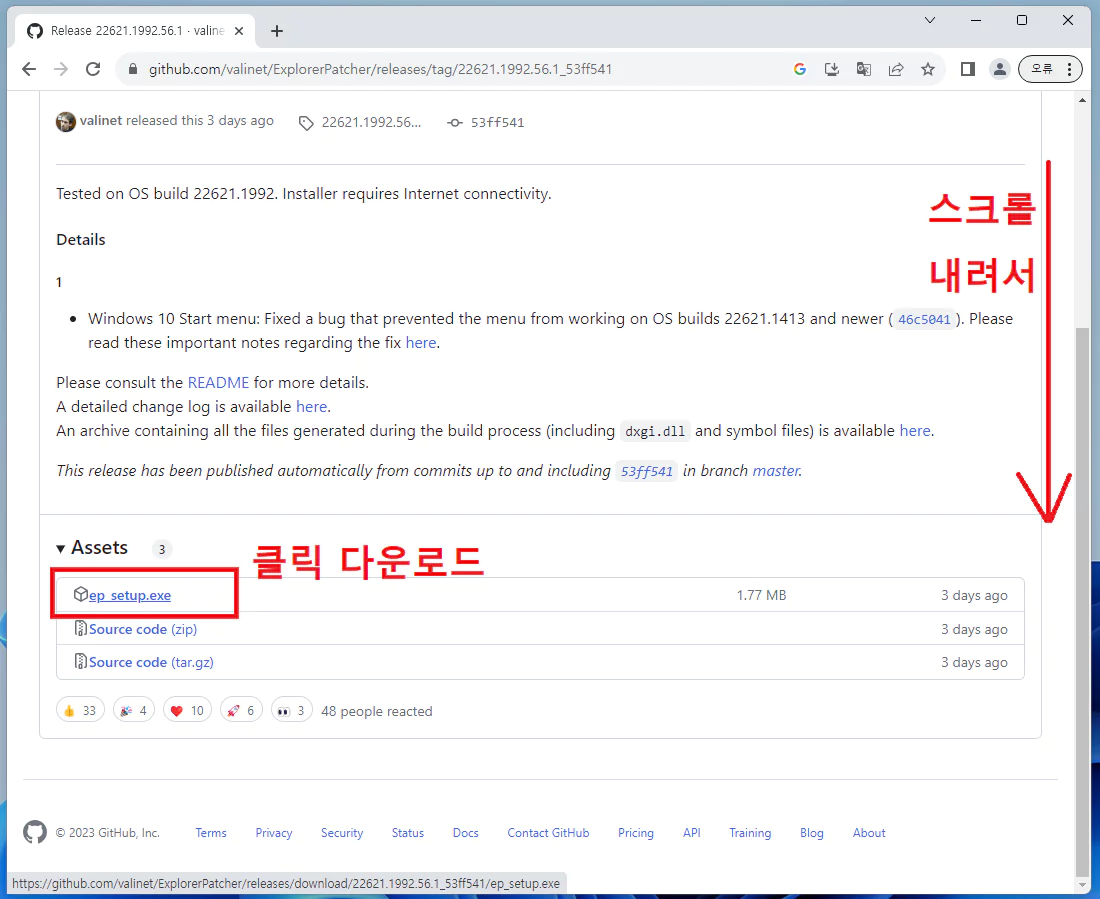Viewport: 1100px width, 899px height.
Task: Reload the GitHub release page
Action: [93, 69]
